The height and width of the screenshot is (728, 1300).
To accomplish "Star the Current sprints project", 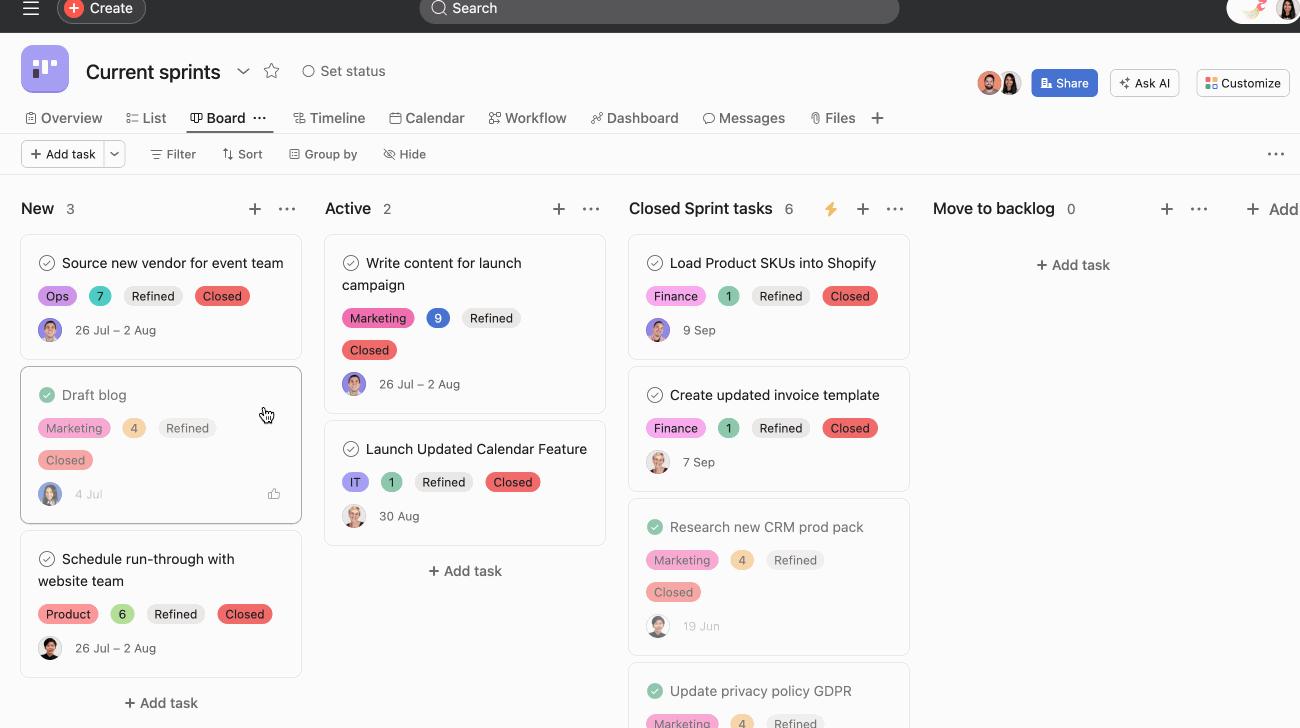I will [x=271, y=71].
